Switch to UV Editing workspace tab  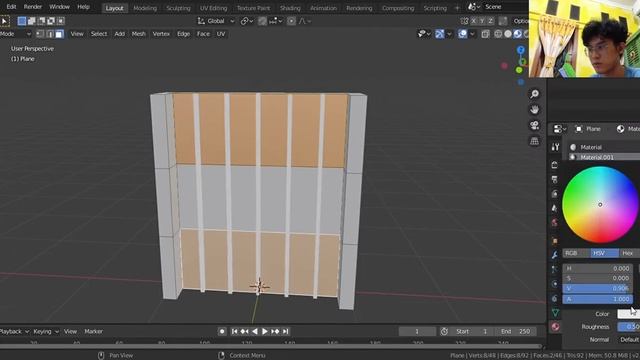click(x=213, y=8)
